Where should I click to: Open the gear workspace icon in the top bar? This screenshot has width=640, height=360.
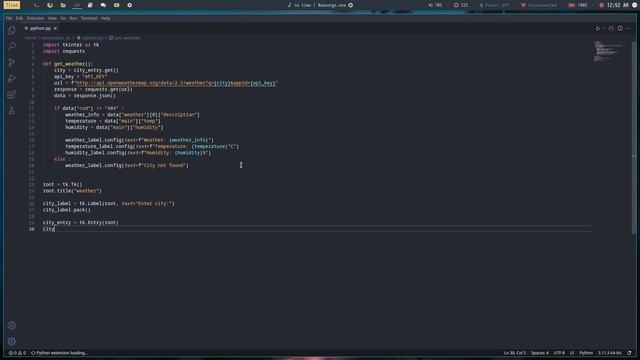129,5
